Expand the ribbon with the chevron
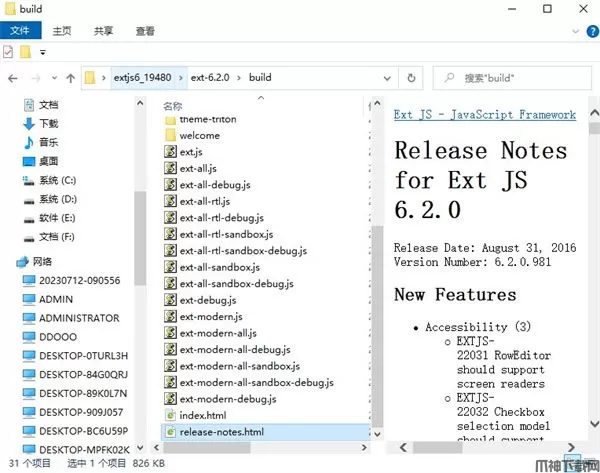600x473 pixels. click(x=576, y=31)
